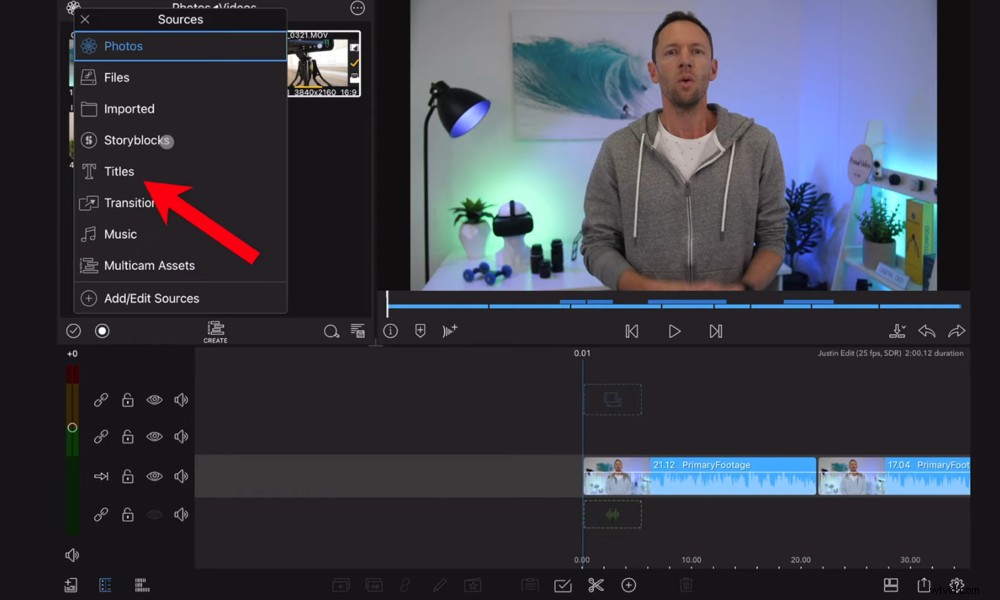Select Music in the Sources menu
This screenshot has width=1000, height=600.
[x=120, y=233]
